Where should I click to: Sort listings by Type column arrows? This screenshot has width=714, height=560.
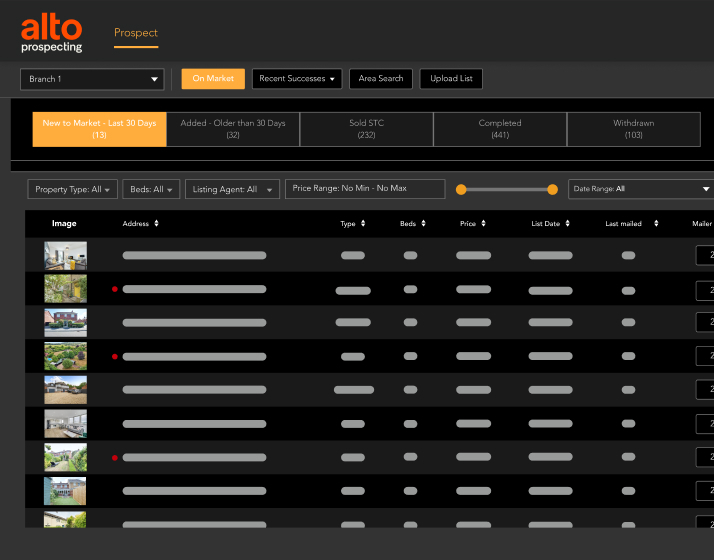pyautogui.click(x=363, y=224)
